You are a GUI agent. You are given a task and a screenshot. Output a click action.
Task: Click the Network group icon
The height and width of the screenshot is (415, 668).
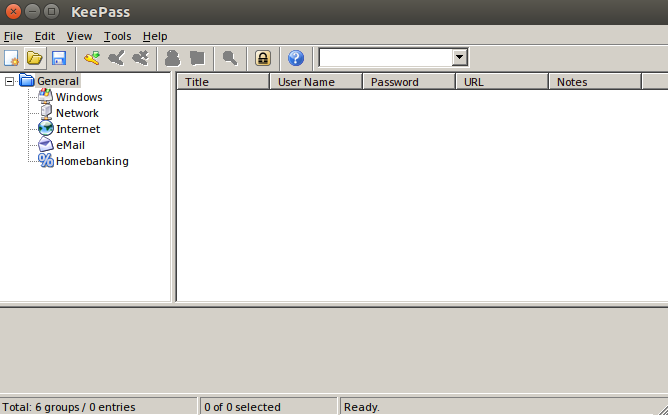point(46,112)
